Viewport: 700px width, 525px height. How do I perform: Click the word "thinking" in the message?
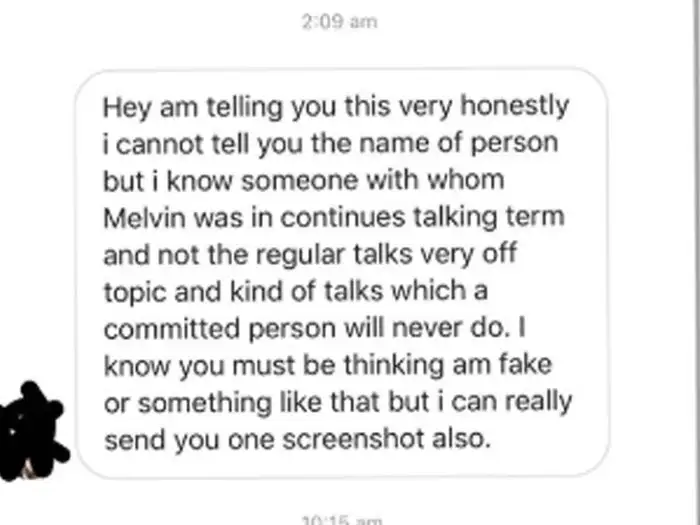pyautogui.click(x=394, y=366)
